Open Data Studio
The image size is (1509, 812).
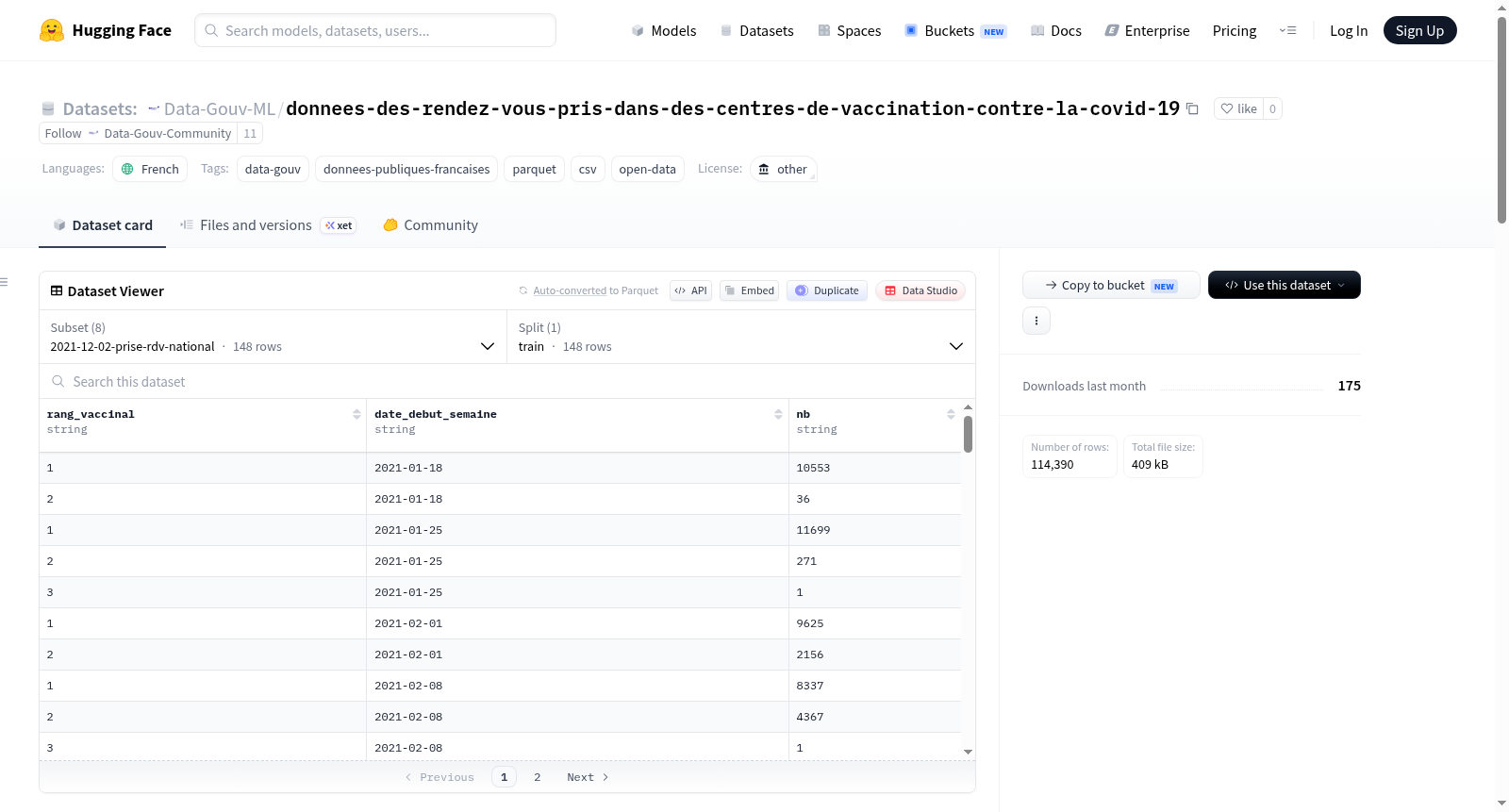(920, 290)
